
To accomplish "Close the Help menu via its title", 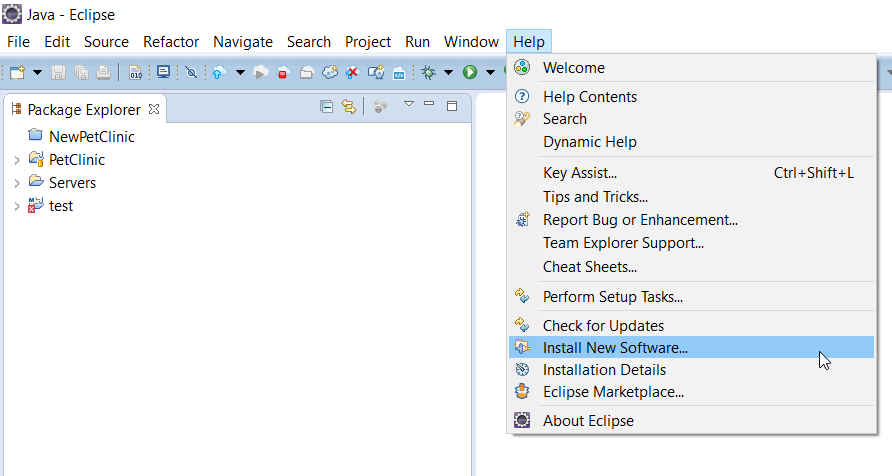I will click(528, 42).
